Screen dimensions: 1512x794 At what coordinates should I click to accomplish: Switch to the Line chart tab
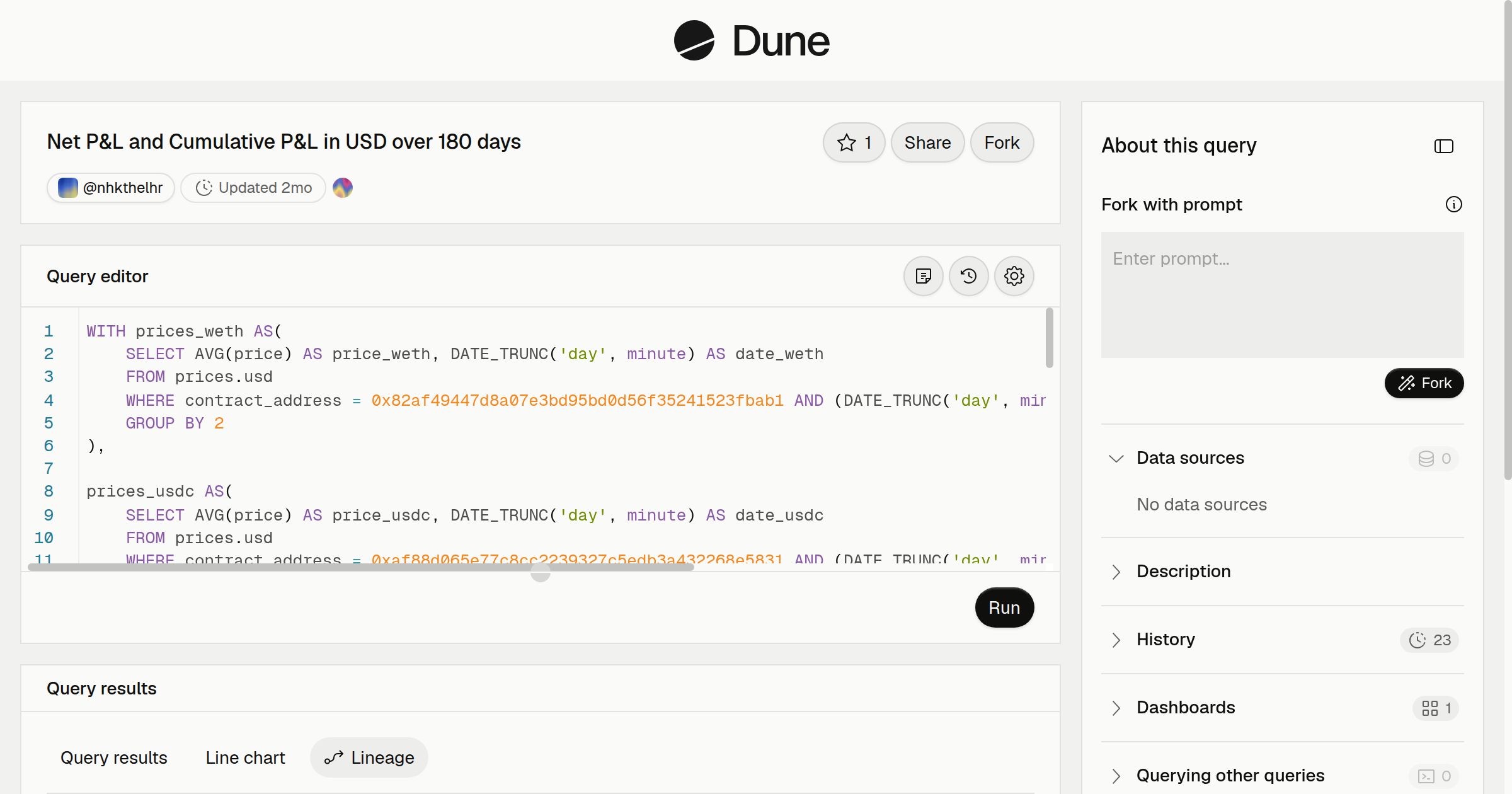tap(245, 757)
